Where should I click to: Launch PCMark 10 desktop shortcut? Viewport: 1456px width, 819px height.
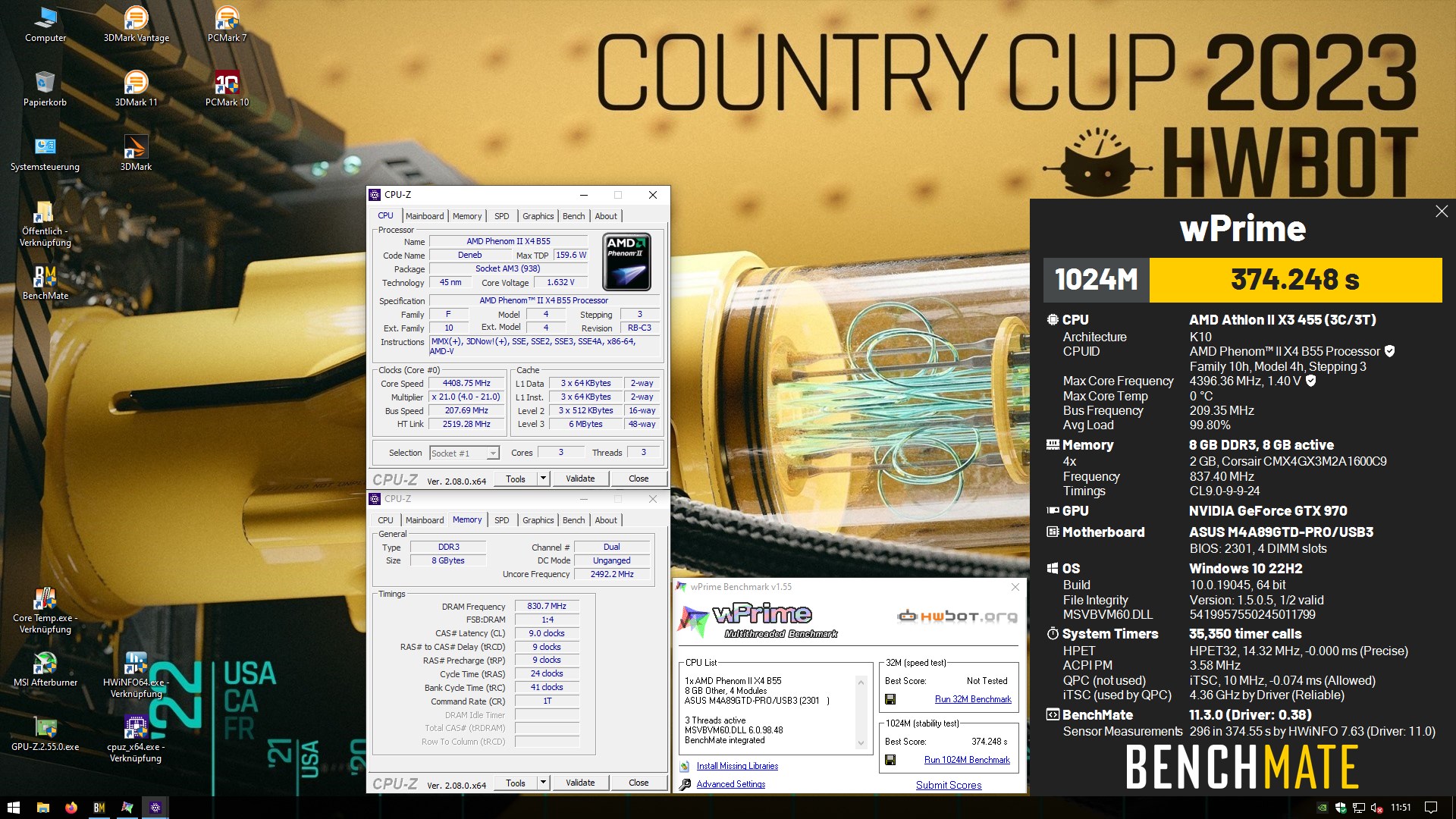pyautogui.click(x=227, y=89)
